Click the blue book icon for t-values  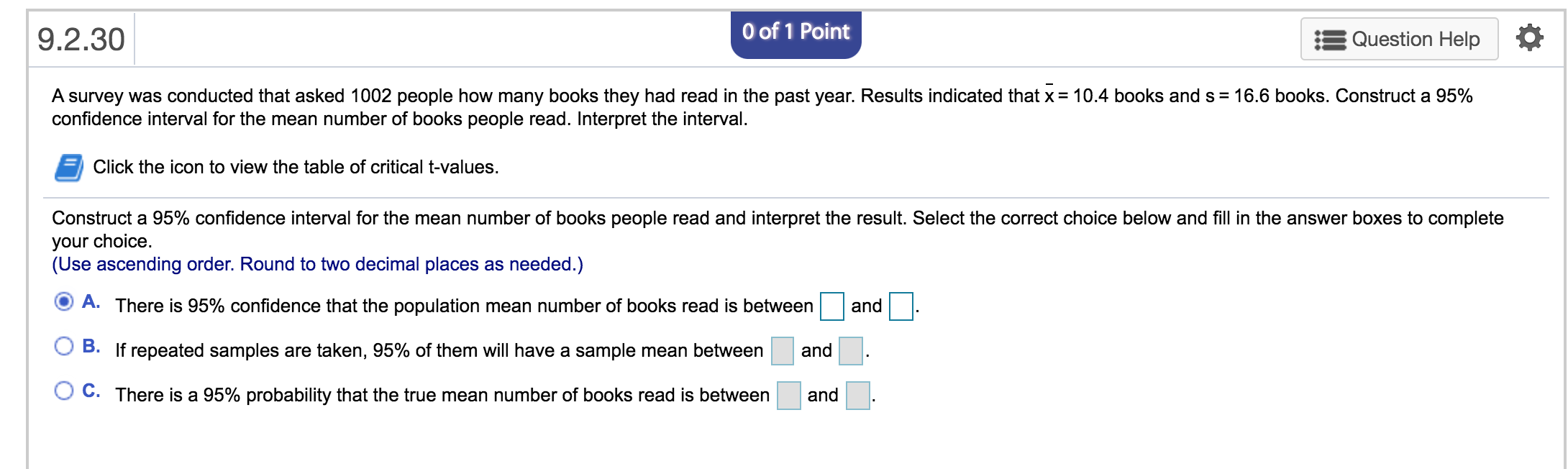69,168
